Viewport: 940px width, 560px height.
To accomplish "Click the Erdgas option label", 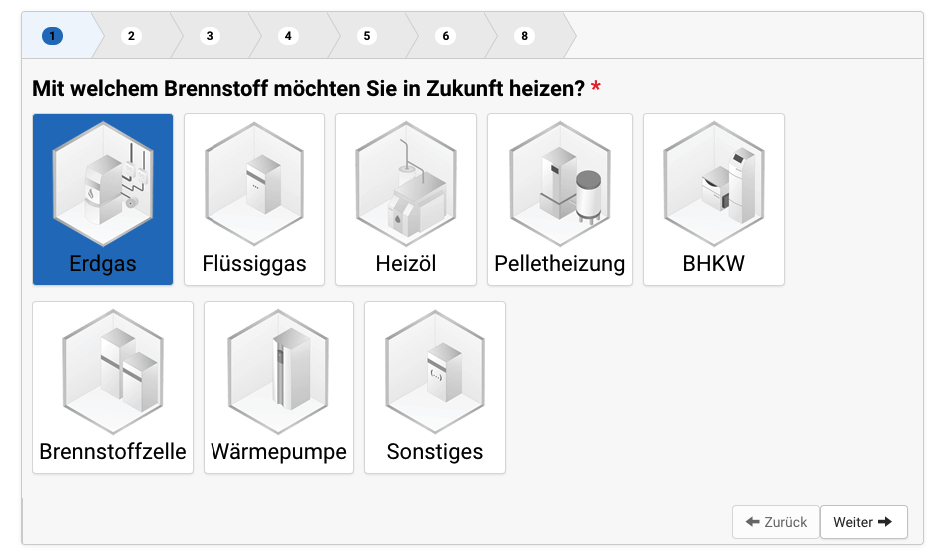I will pos(103,264).
